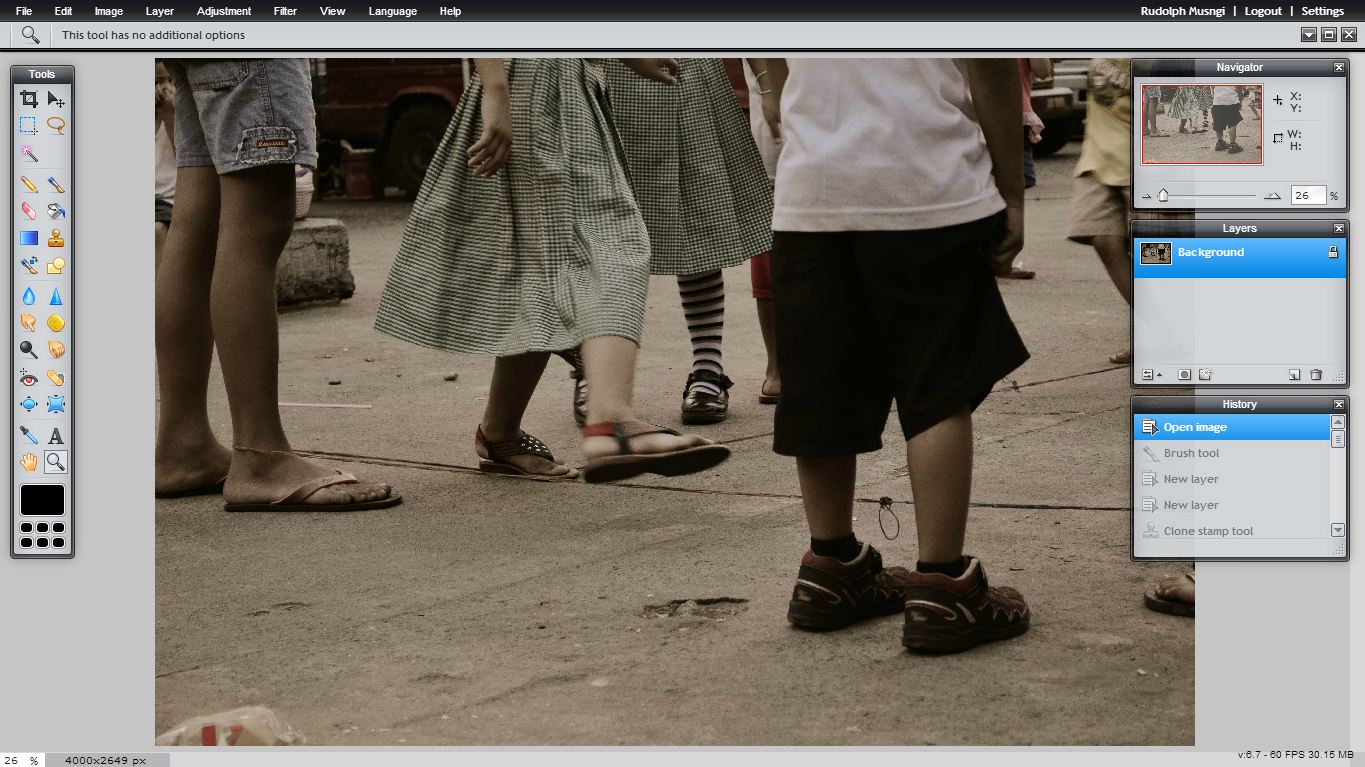Select the Background layer thumbnail
Image resolution: width=1365 pixels, height=767 pixels.
[1156, 253]
